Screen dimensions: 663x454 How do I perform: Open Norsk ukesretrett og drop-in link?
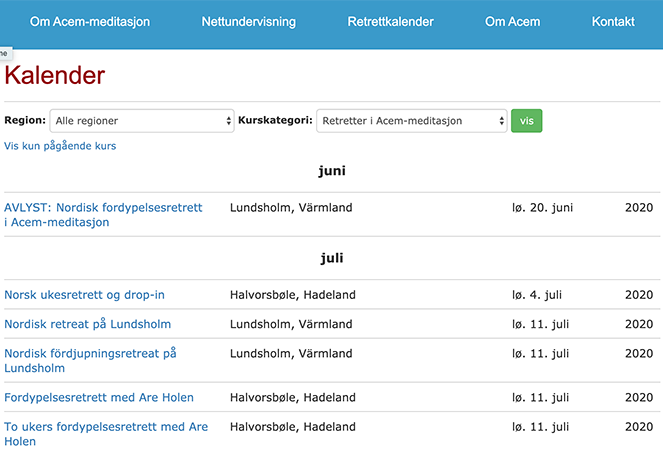(x=85, y=295)
